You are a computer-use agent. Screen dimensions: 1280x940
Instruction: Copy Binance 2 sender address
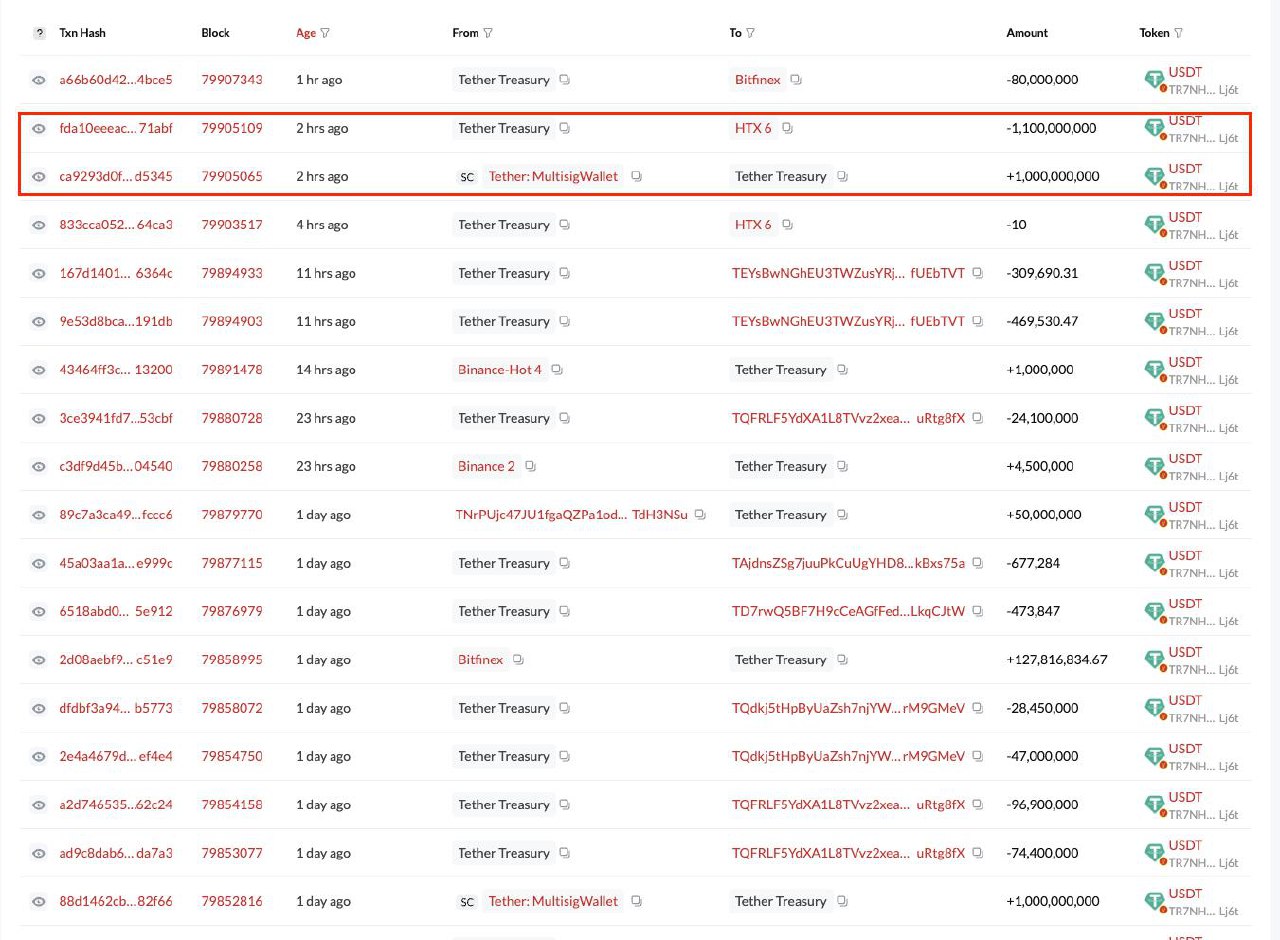coord(530,467)
